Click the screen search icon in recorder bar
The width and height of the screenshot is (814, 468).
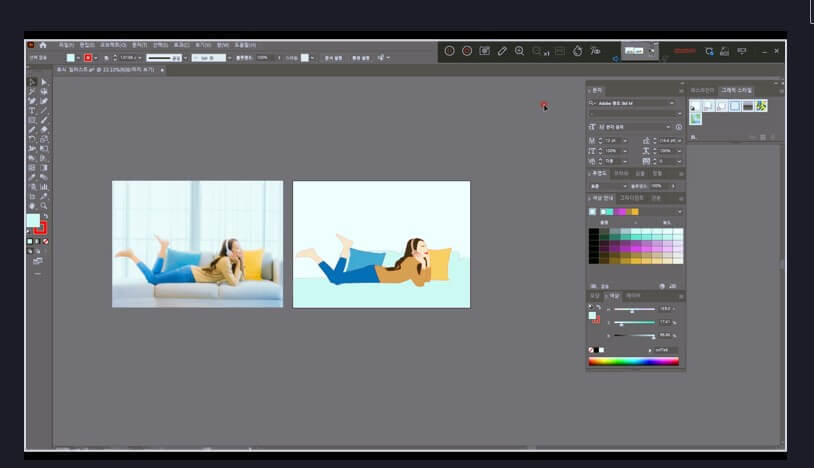click(x=709, y=51)
